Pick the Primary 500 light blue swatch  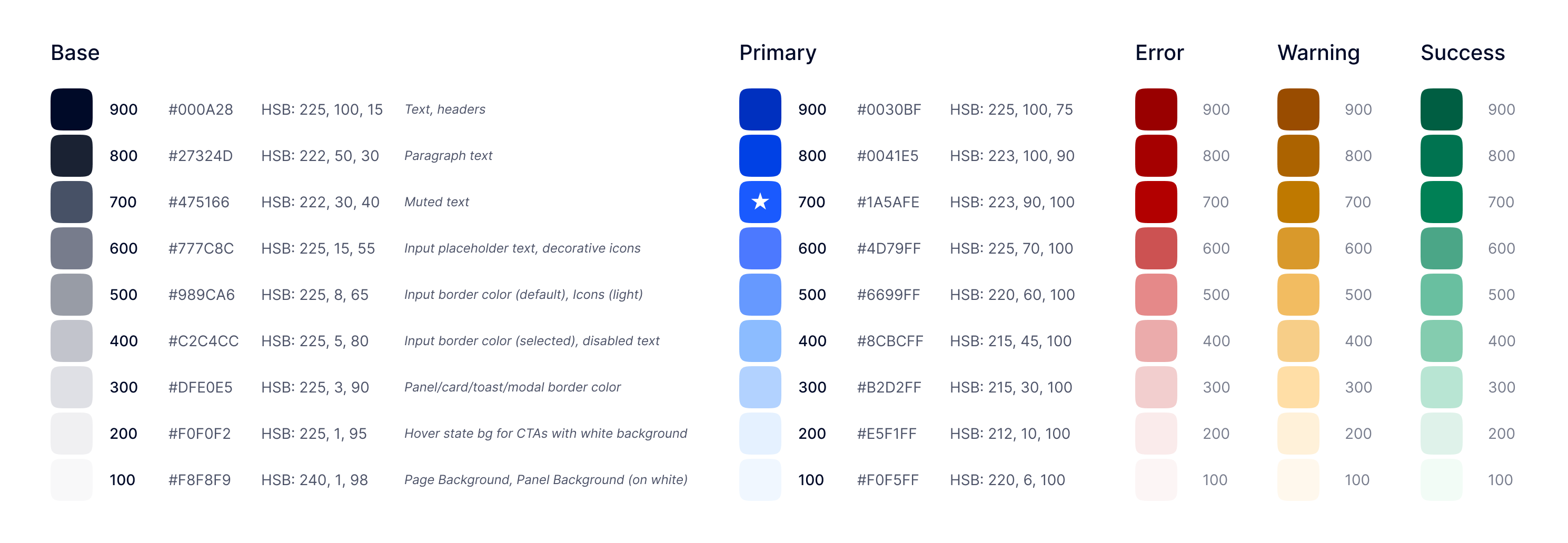tap(760, 294)
